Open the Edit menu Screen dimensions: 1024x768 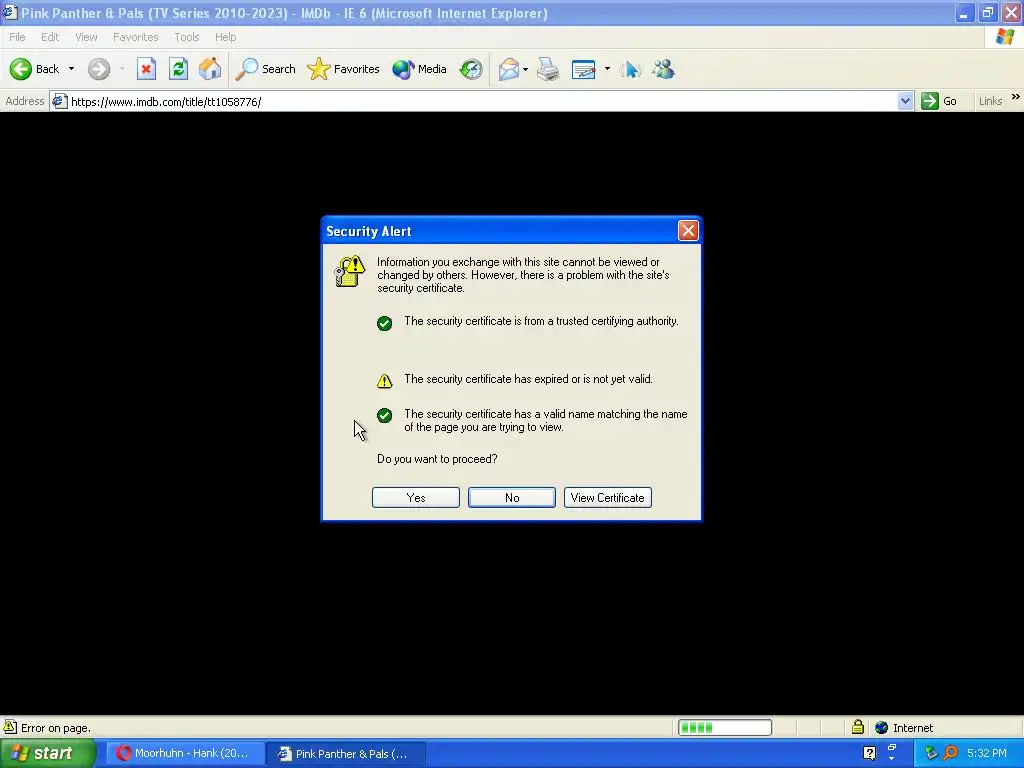point(50,37)
